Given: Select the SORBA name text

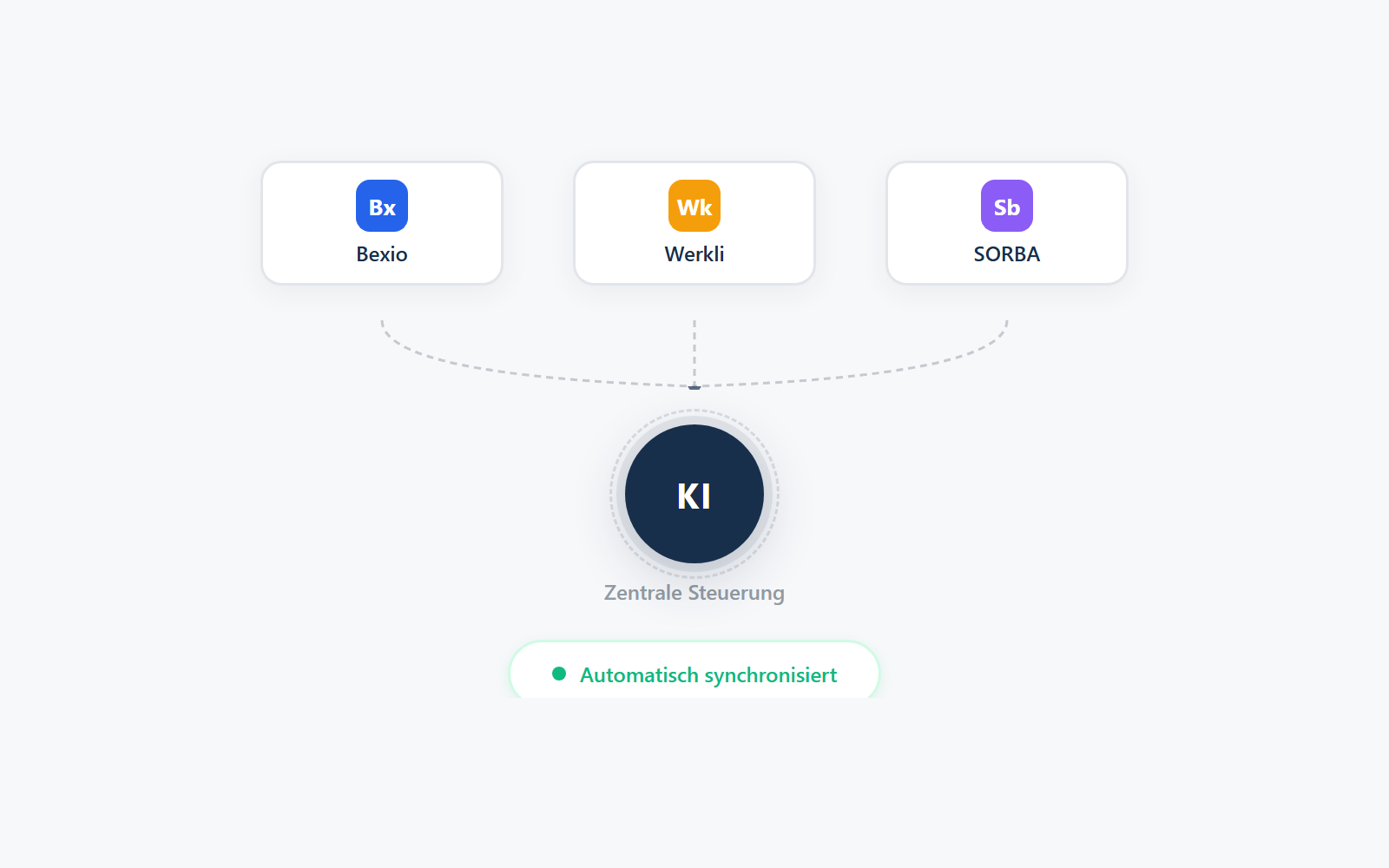Looking at the screenshot, I should coord(1007,254).
